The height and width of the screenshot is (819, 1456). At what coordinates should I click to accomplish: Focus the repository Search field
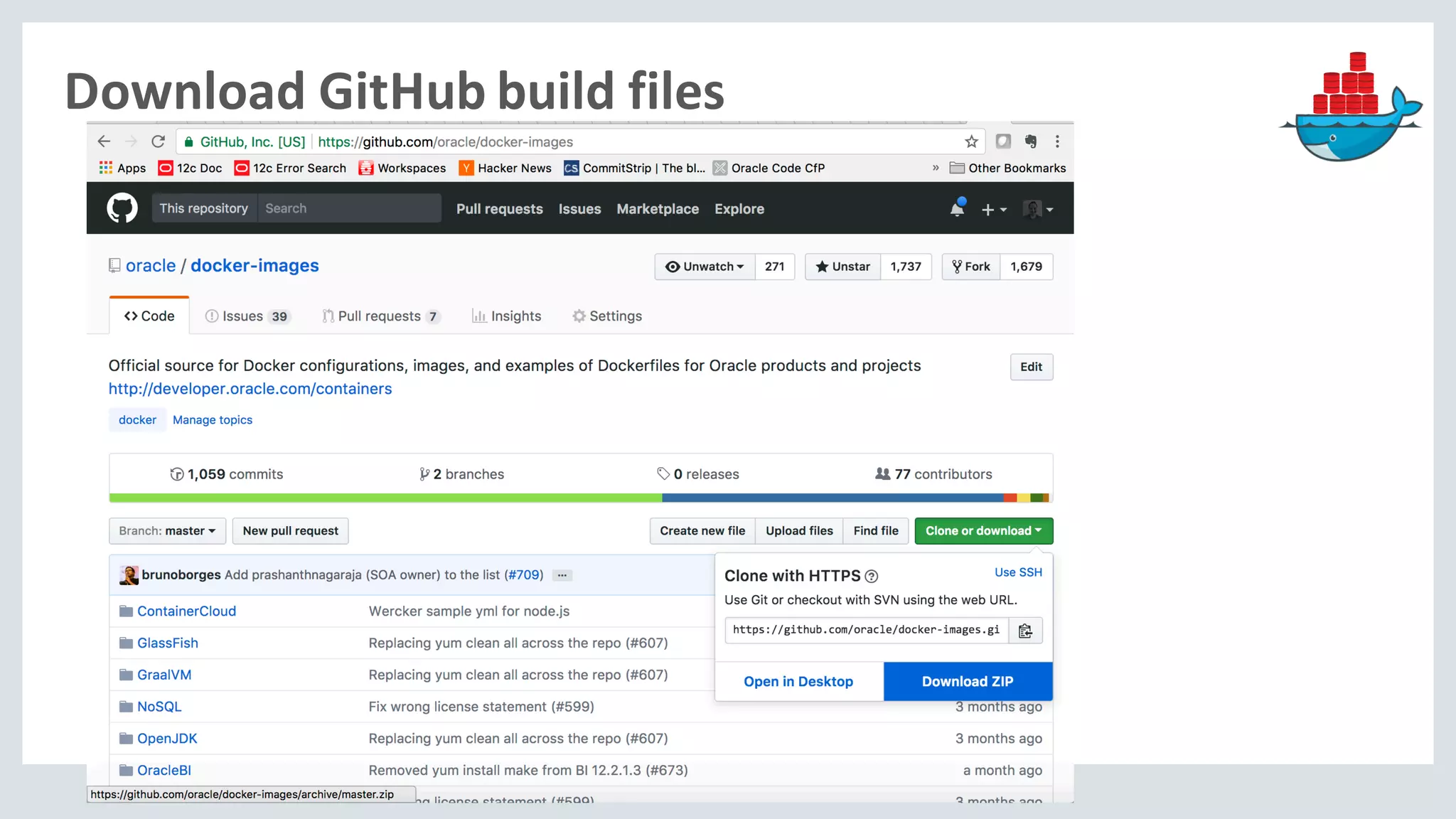click(x=349, y=208)
